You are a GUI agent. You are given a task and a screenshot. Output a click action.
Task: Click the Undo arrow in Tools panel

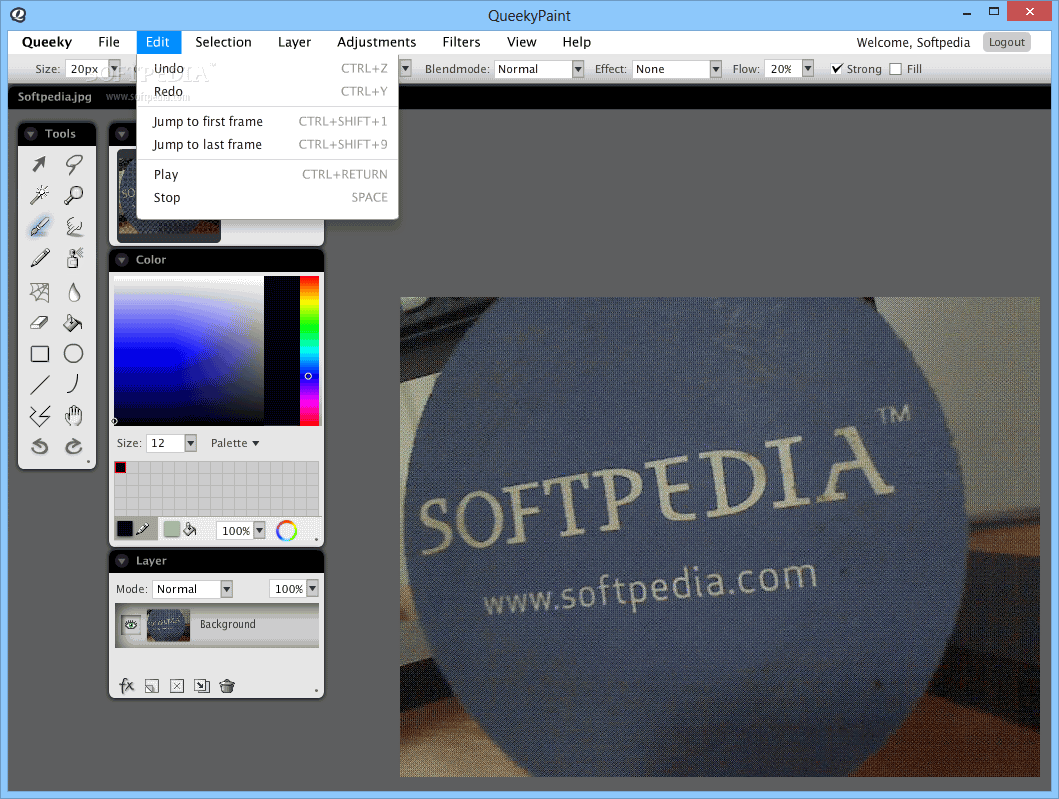click(x=39, y=446)
